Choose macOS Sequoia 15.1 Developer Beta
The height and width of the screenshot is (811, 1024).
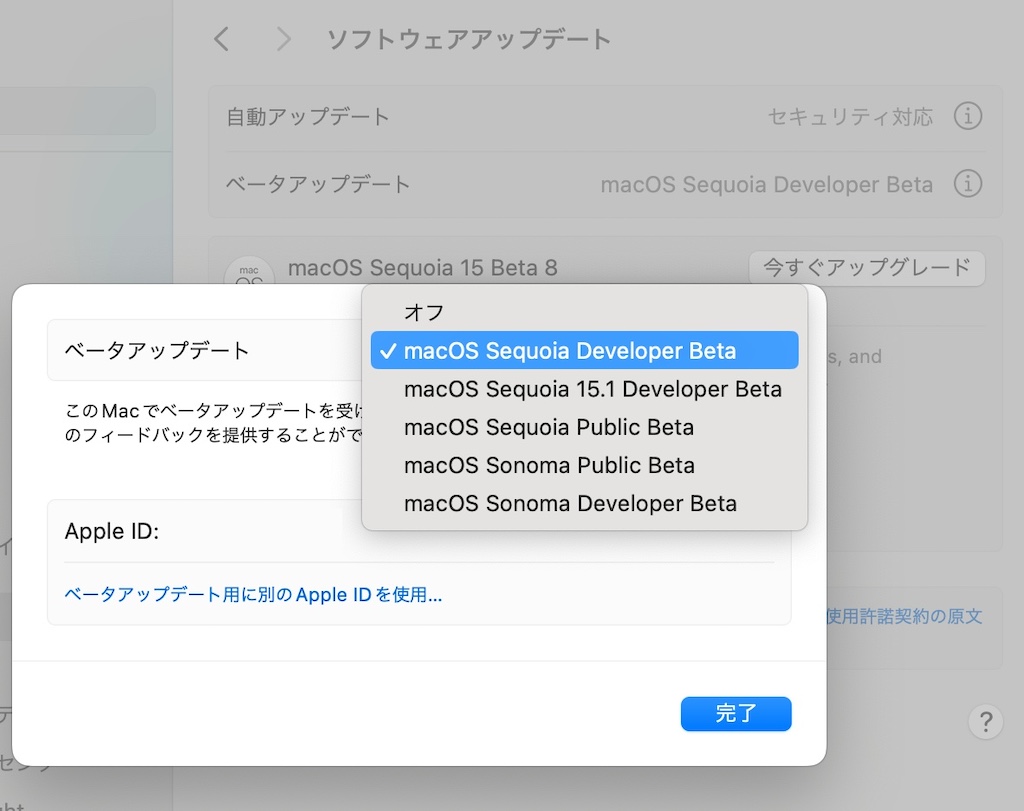584,389
